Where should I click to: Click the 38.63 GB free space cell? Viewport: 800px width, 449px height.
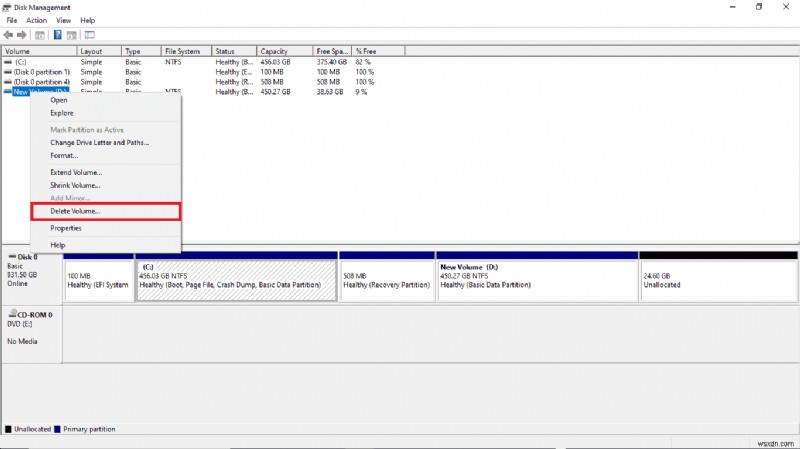pos(330,92)
